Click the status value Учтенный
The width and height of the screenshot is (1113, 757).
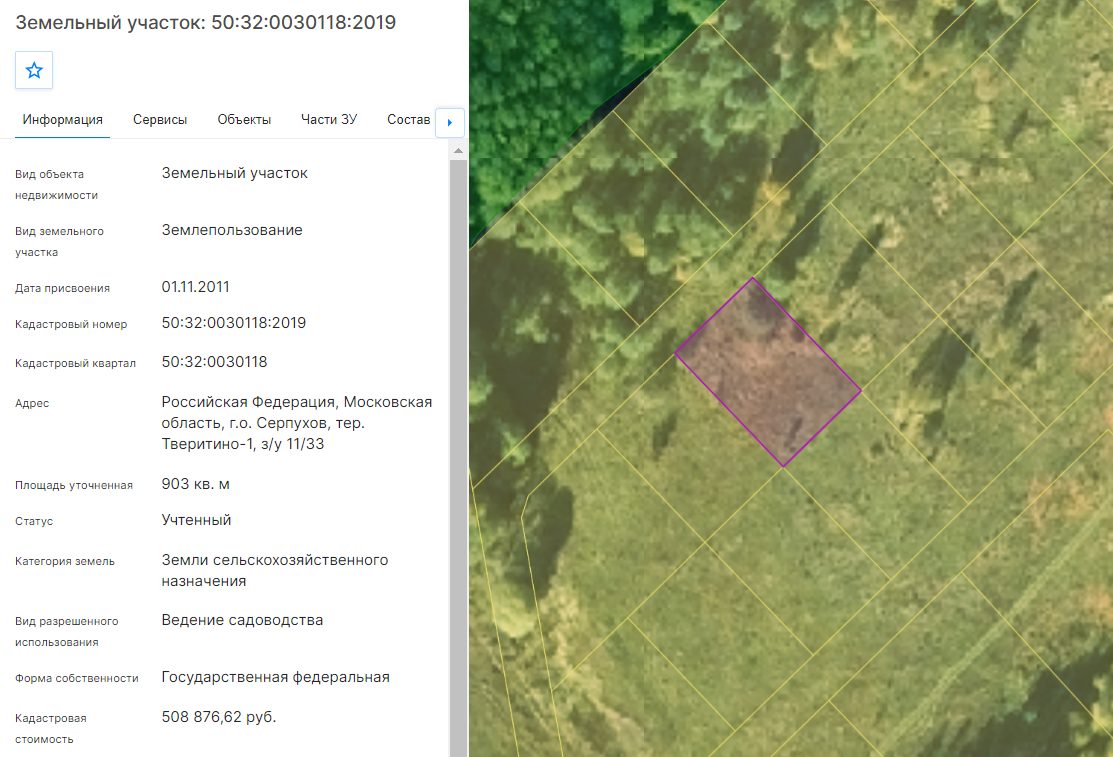point(196,520)
